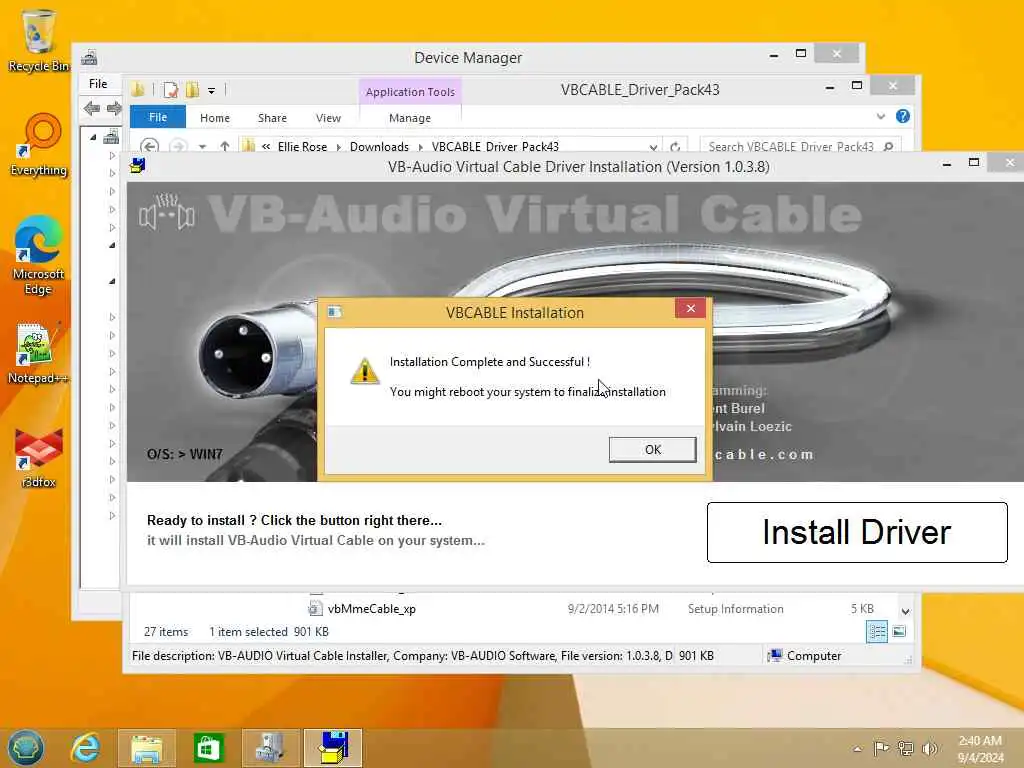Open File Explorer from the taskbar
This screenshot has width=1024, height=768.
point(146,748)
